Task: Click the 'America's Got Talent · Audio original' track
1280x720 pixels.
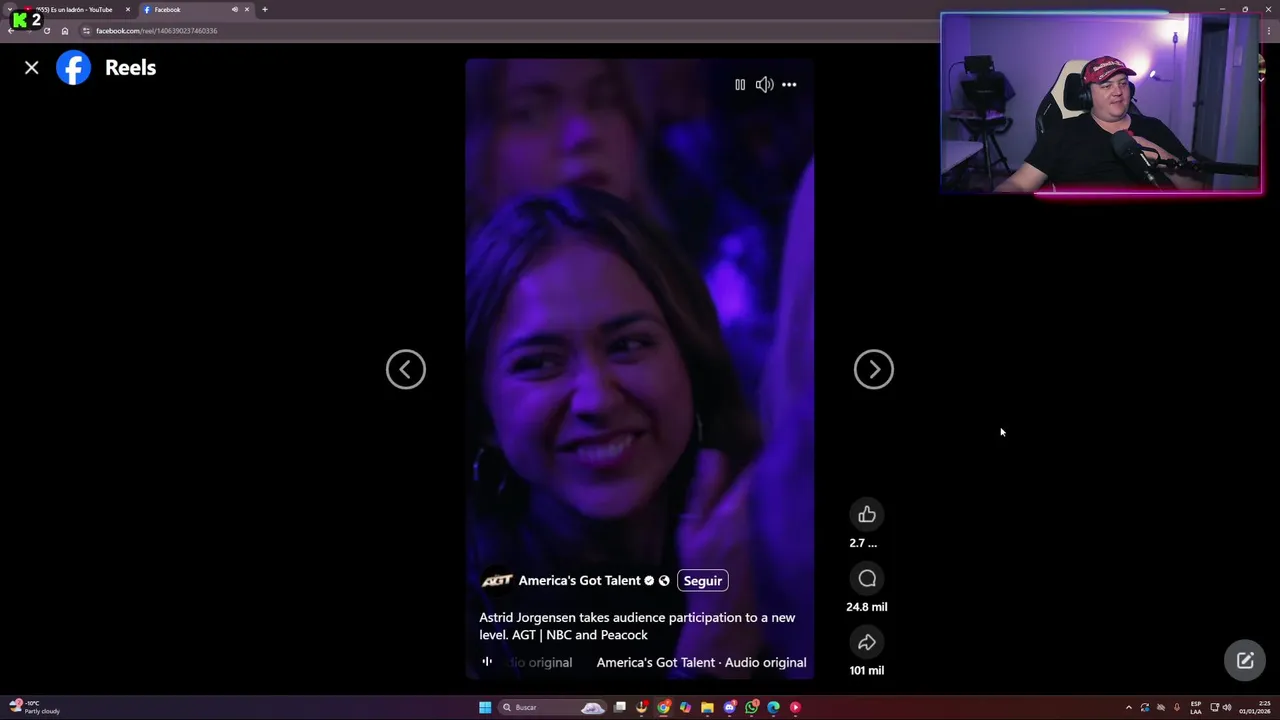Action: pyautogui.click(x=701, y=662)
